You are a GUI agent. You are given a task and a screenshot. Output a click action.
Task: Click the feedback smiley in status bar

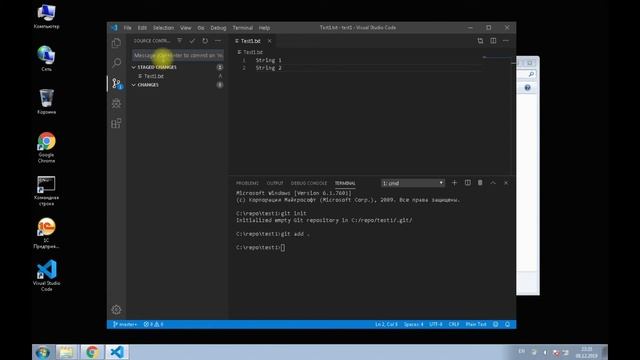coord(496,324)
